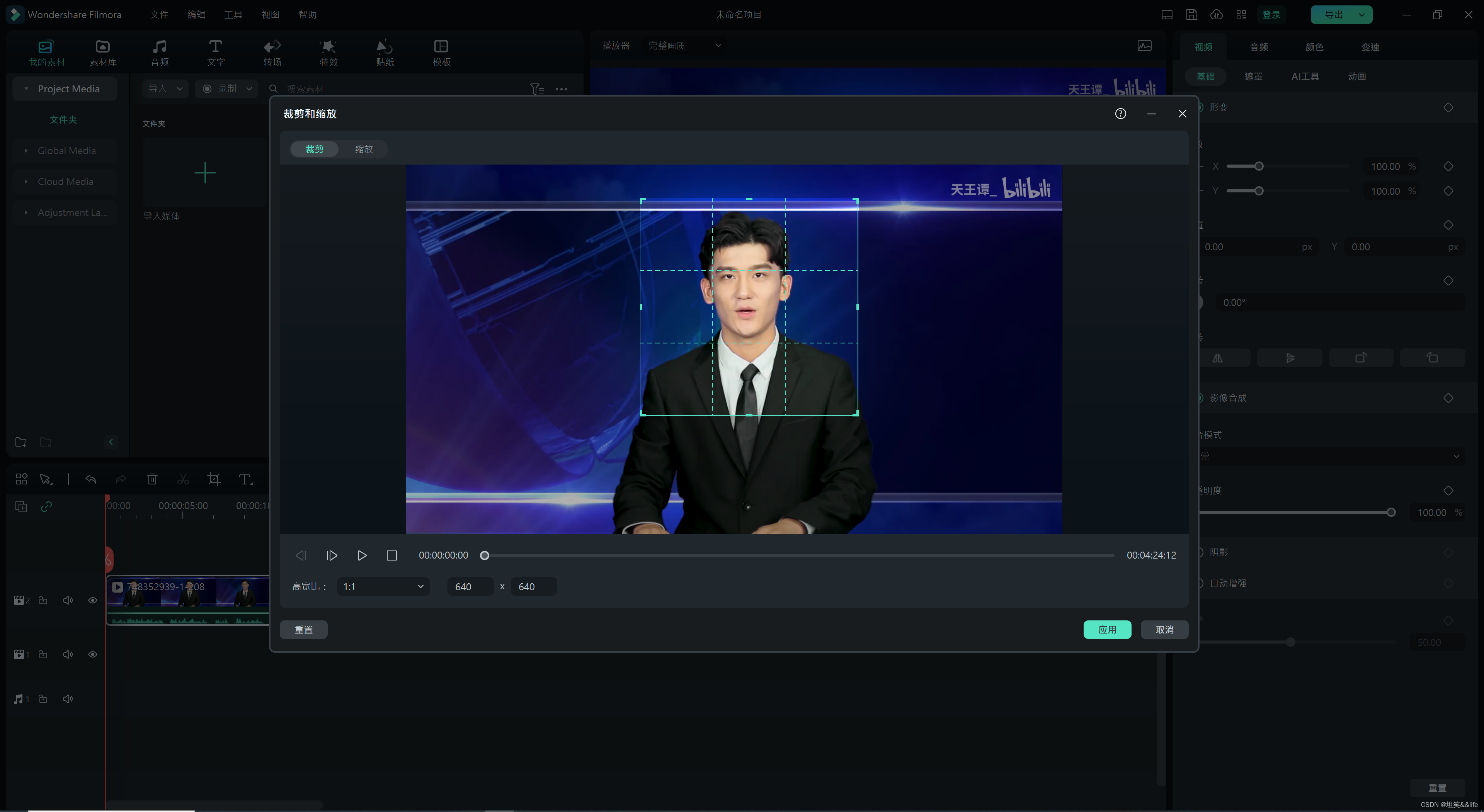Open the 转场 transitions panel
This screenshot has height=812, width=1484.
tap(272, 53)
